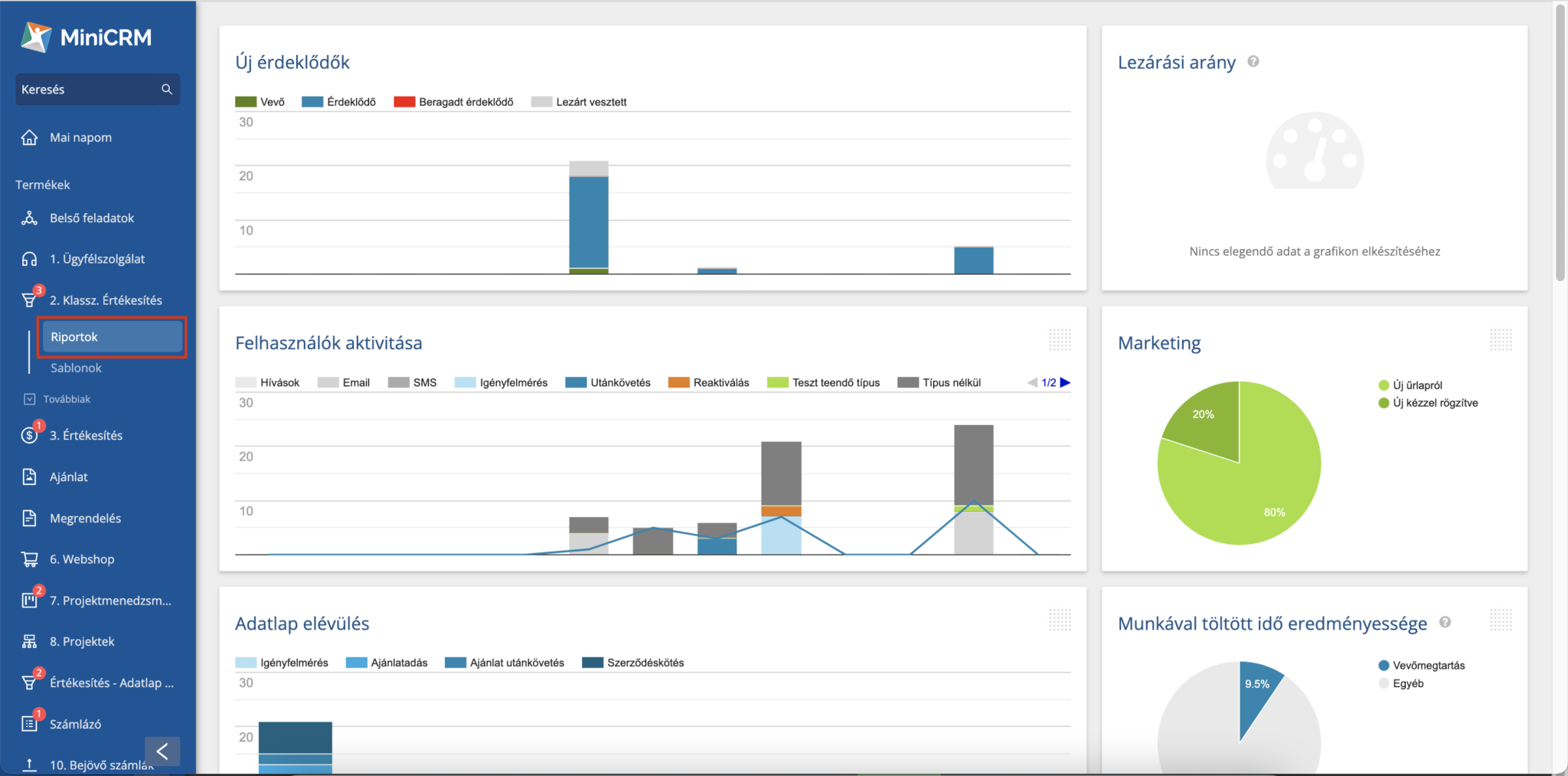This screenshot has height=776, width=1568.
Task: Click drag handle on Marketing widget
Action: 1501,339
